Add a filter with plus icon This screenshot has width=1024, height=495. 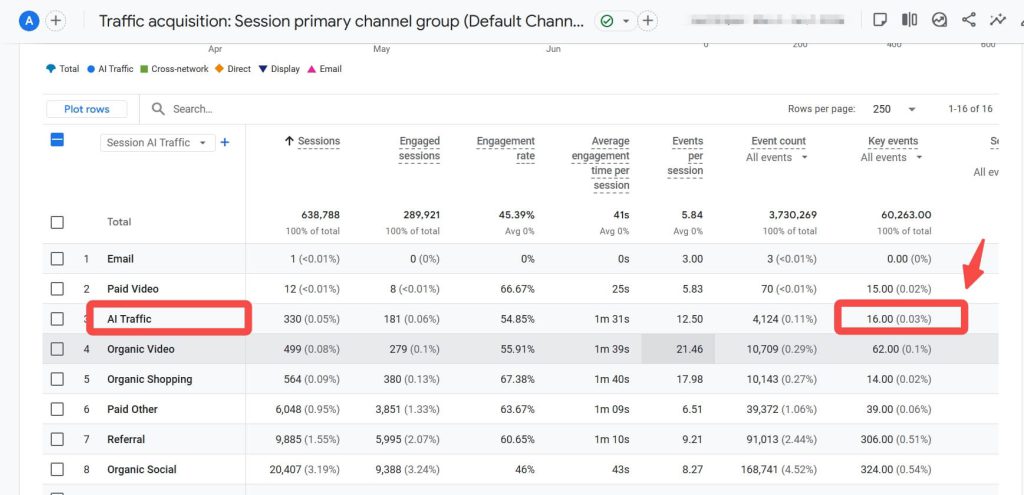click(x=647, y=21)
